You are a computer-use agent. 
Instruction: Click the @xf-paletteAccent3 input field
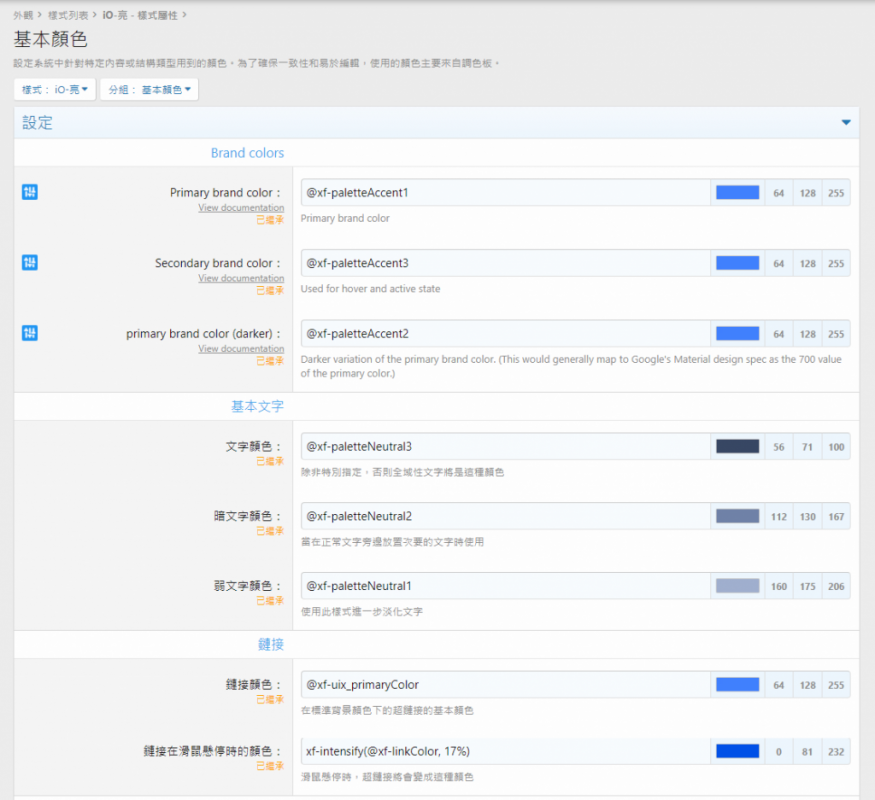pyautogui.click(x=505, y=263)
